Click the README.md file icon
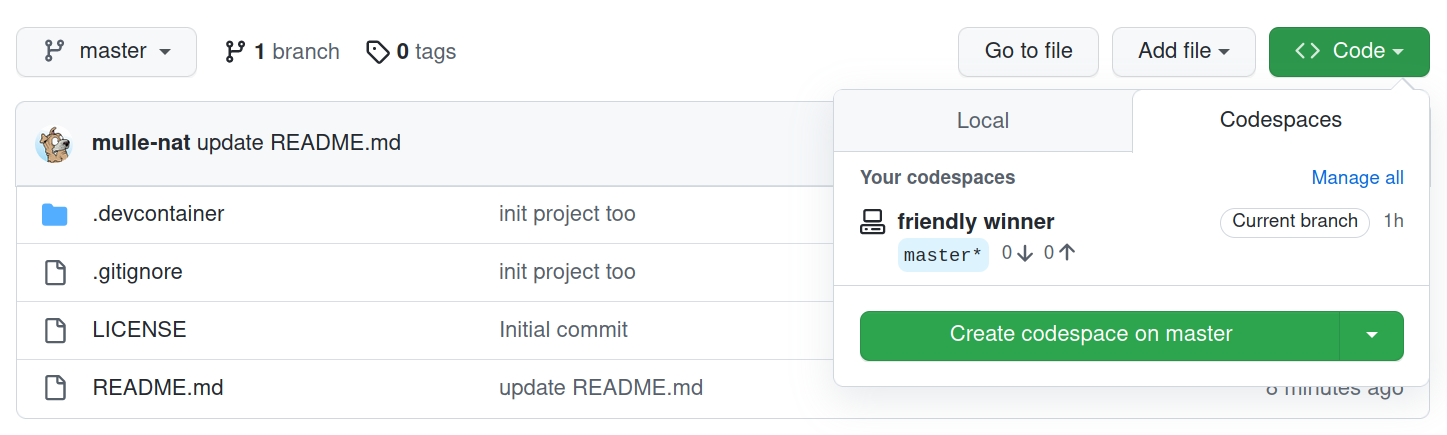This screenshot has width=1447, height=435. pyautogui.click(x=54, y=388)
